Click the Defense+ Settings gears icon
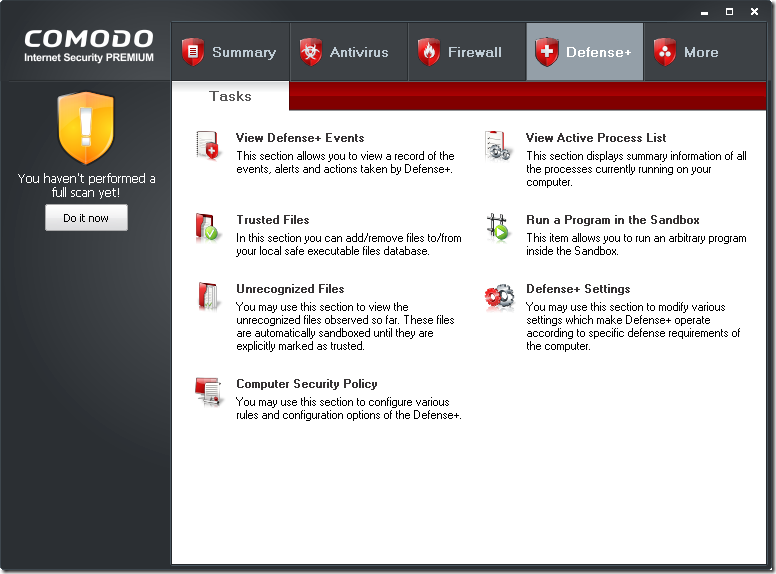Image resolution: width=776 pixels, height=574 pixels. click(499, 297)
